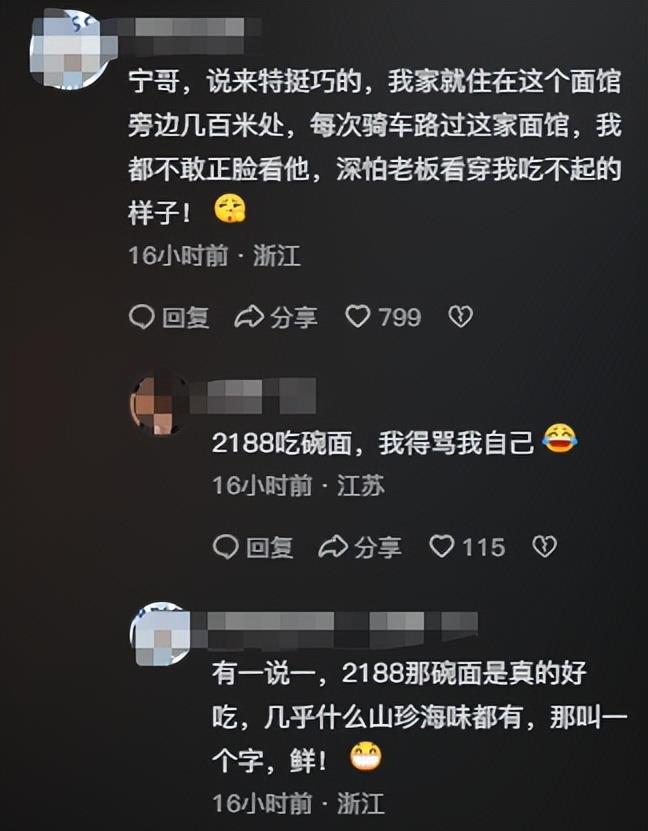Open the top commenter's pixelated avatar

click(x=70, y=49)
